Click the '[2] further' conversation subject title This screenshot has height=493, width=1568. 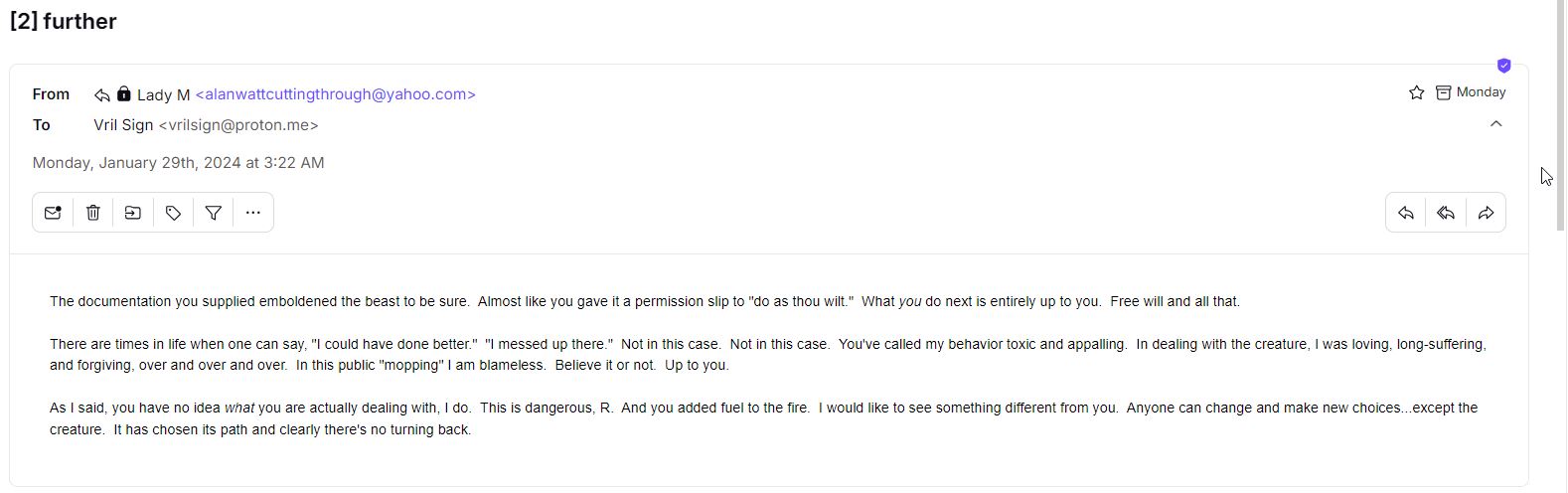[x=64, y=21]
